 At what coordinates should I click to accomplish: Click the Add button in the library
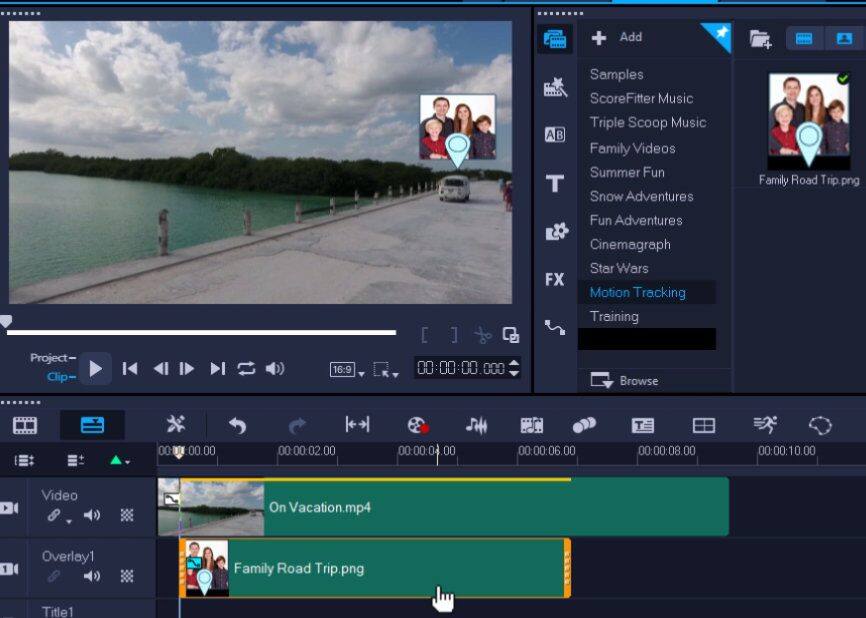(x=613, y=37)
